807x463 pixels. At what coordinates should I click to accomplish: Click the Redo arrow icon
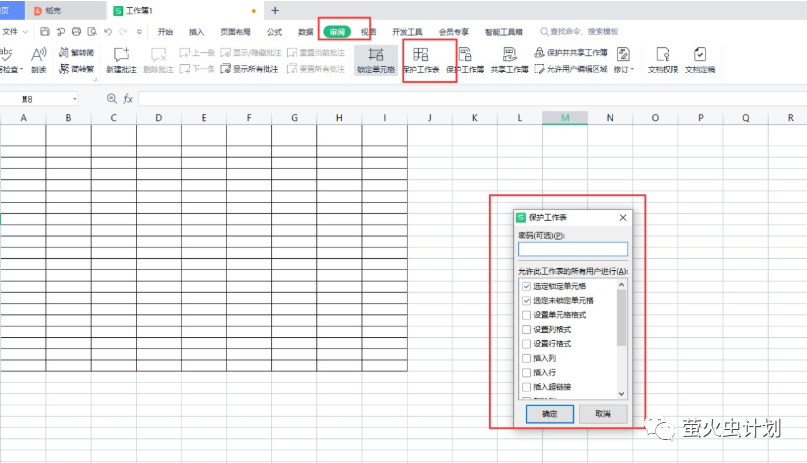click(x=123, y=32)
